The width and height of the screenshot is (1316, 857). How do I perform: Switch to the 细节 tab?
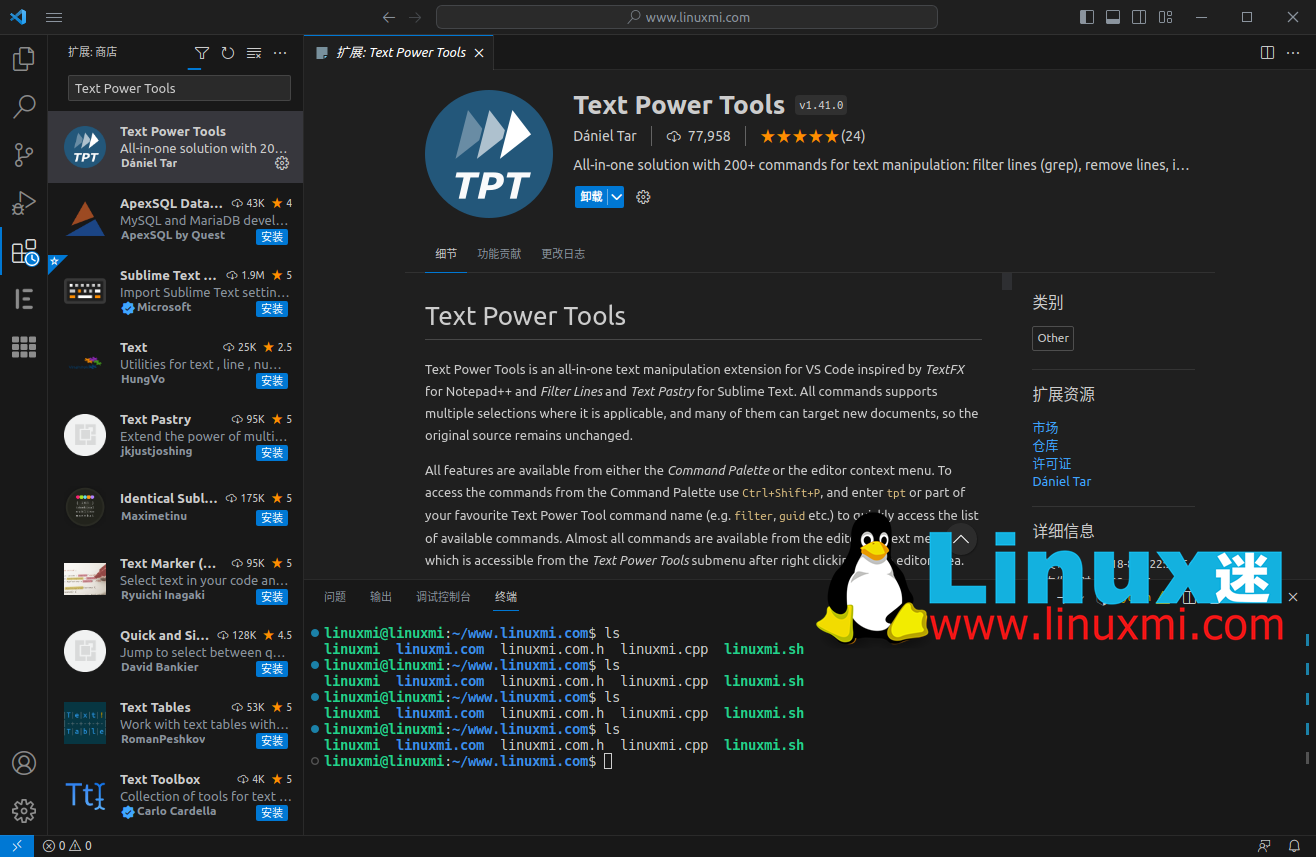(446, 254)
